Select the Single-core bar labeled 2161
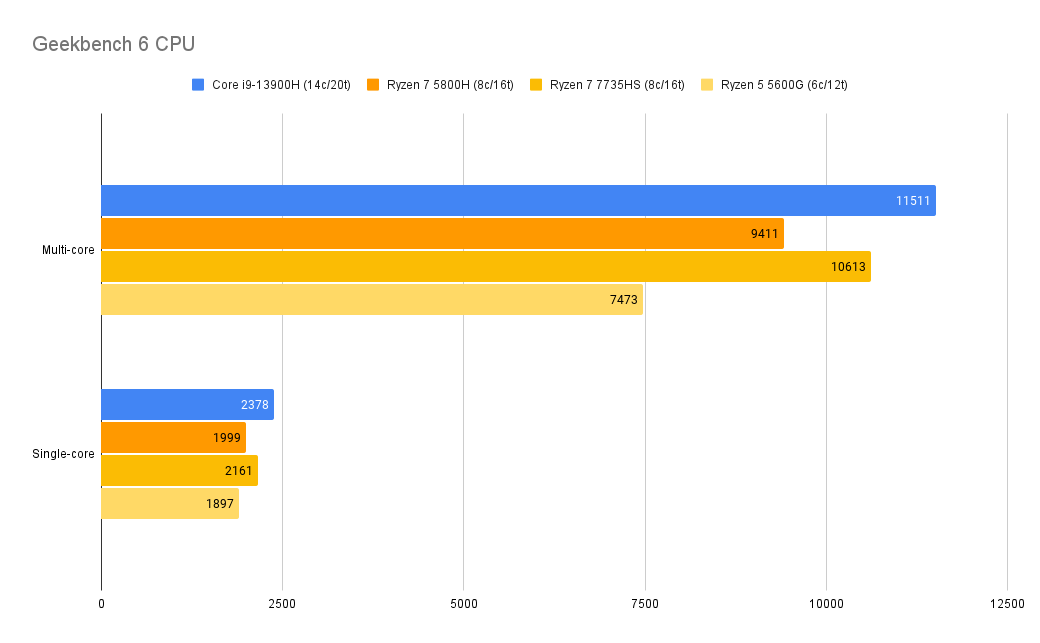Screen dimensions: 1040x643 (x=179, y=471)
